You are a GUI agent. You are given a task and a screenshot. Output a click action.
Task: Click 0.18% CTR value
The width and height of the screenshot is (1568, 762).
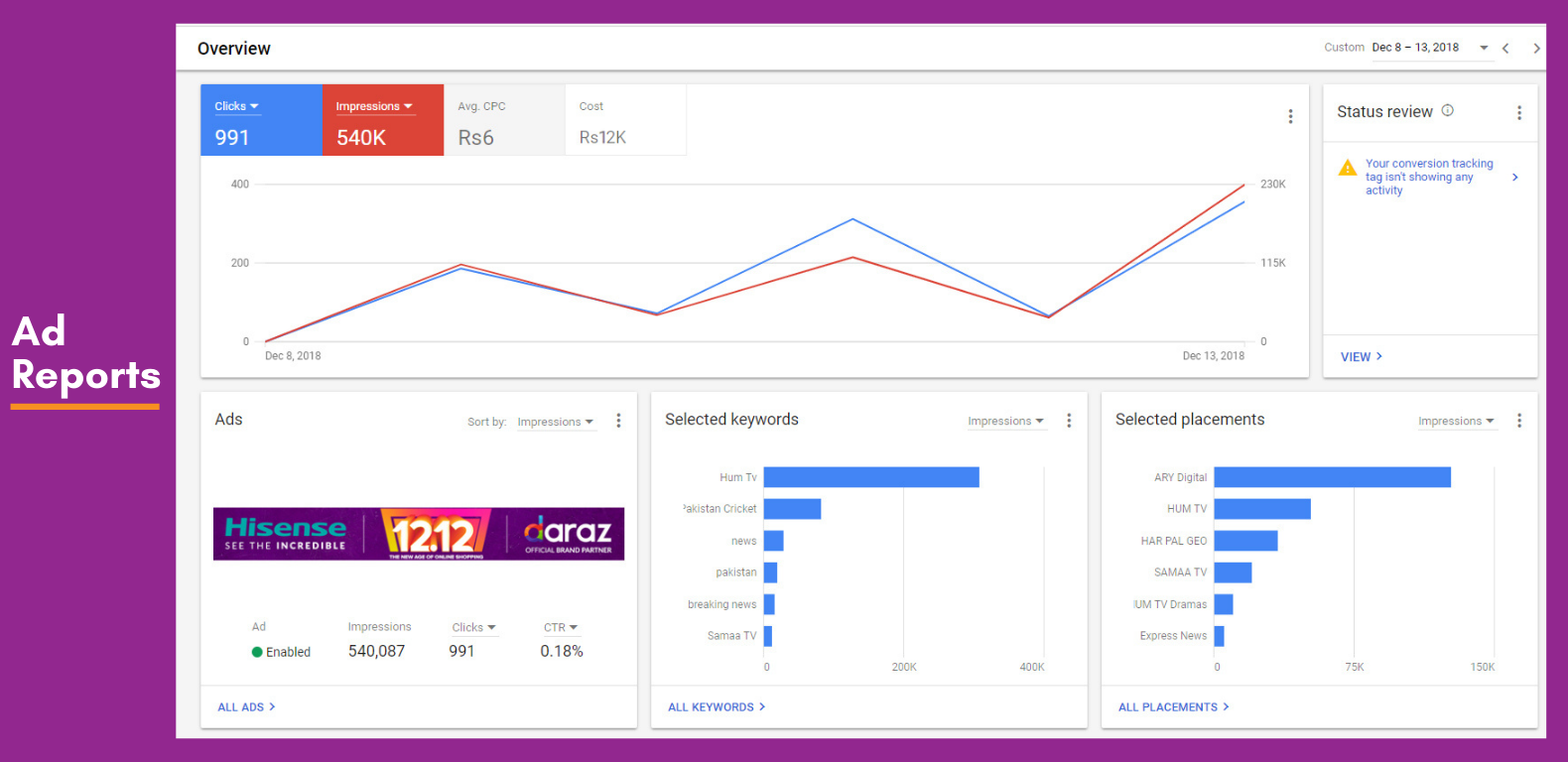click(562, 651)
